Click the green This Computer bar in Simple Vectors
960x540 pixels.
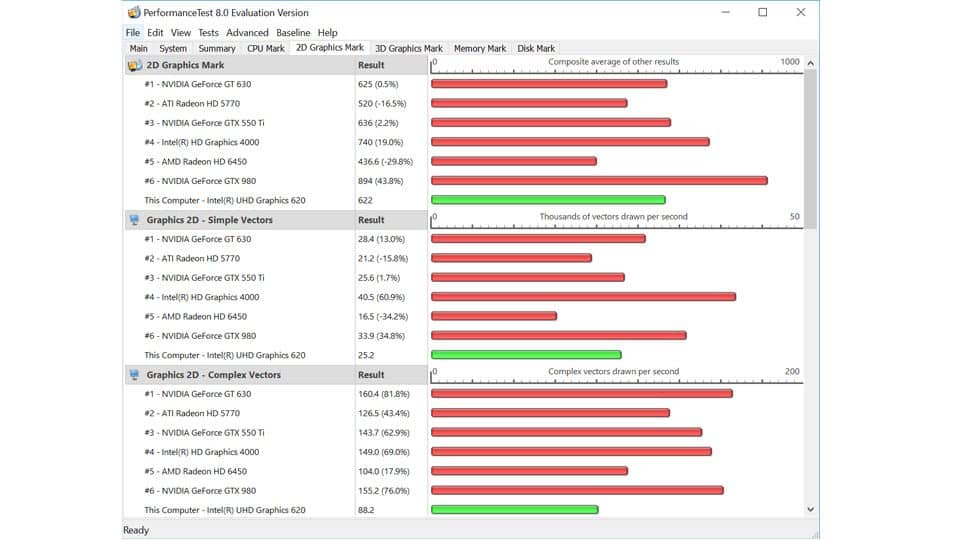(x=526, y=354)
